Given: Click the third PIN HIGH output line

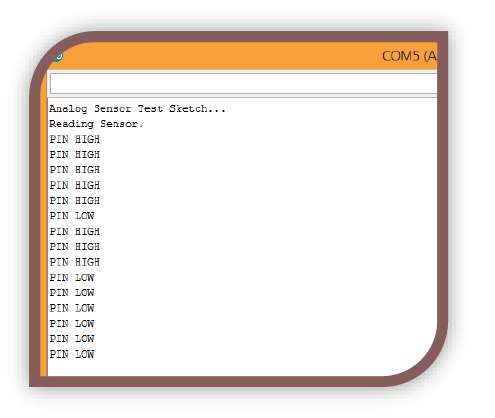Looking at the screenshot, I should tap(75, 170).
